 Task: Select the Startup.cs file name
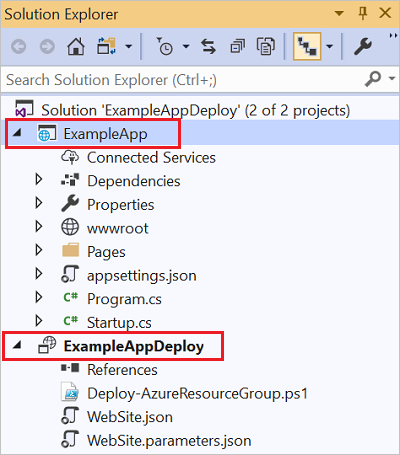[119, 323]
